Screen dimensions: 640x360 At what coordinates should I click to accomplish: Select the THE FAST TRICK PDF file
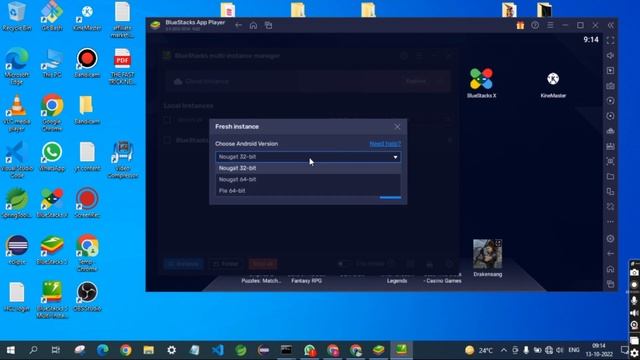122,66
